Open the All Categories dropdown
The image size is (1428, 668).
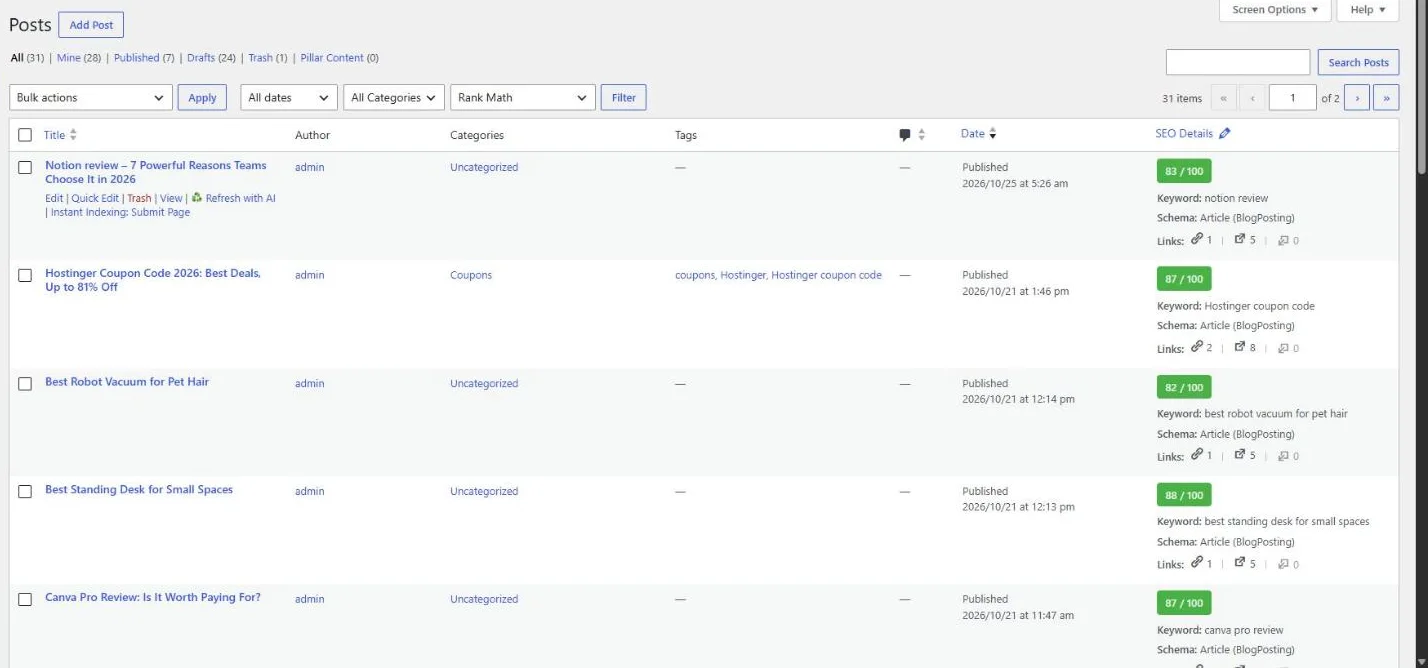coord(394,98)
